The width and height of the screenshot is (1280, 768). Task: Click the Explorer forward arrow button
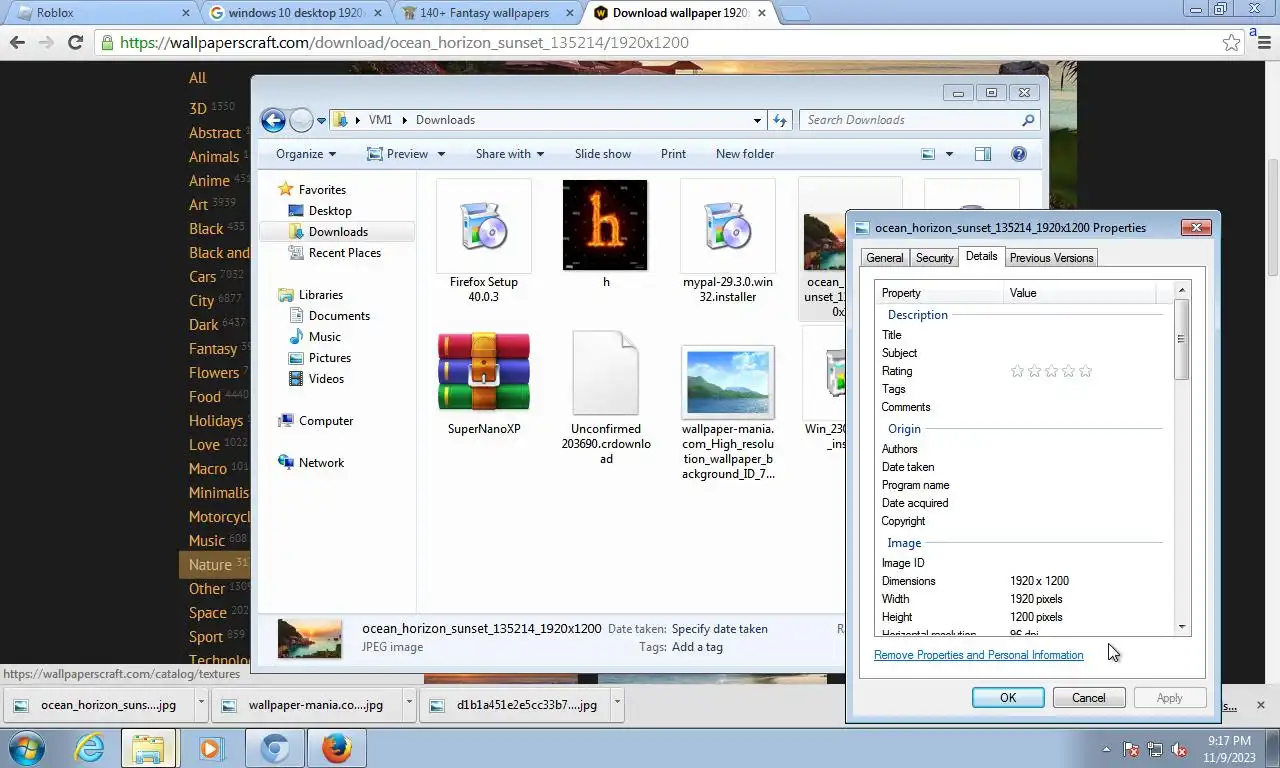(x=301, y=120)
